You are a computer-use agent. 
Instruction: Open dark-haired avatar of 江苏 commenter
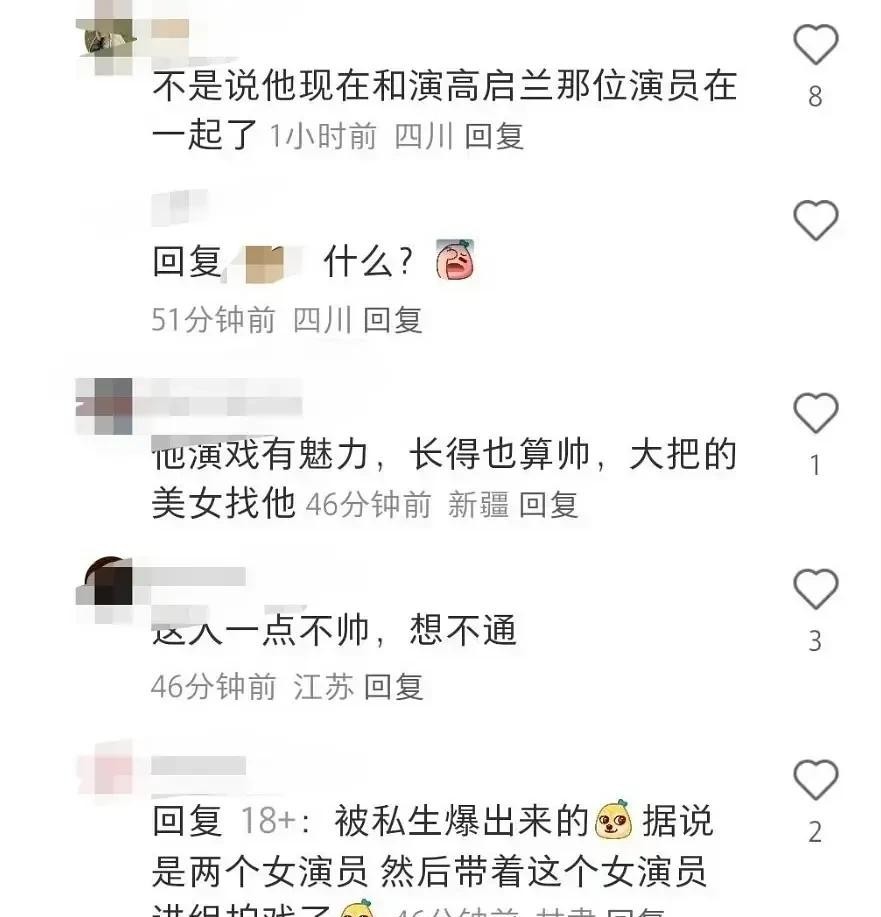(105, 581)
